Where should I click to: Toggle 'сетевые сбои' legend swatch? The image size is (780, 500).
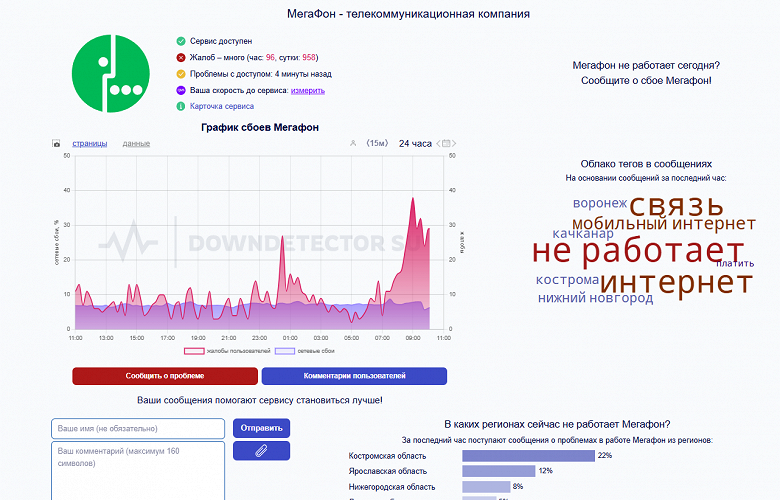(x=285, y=351)
